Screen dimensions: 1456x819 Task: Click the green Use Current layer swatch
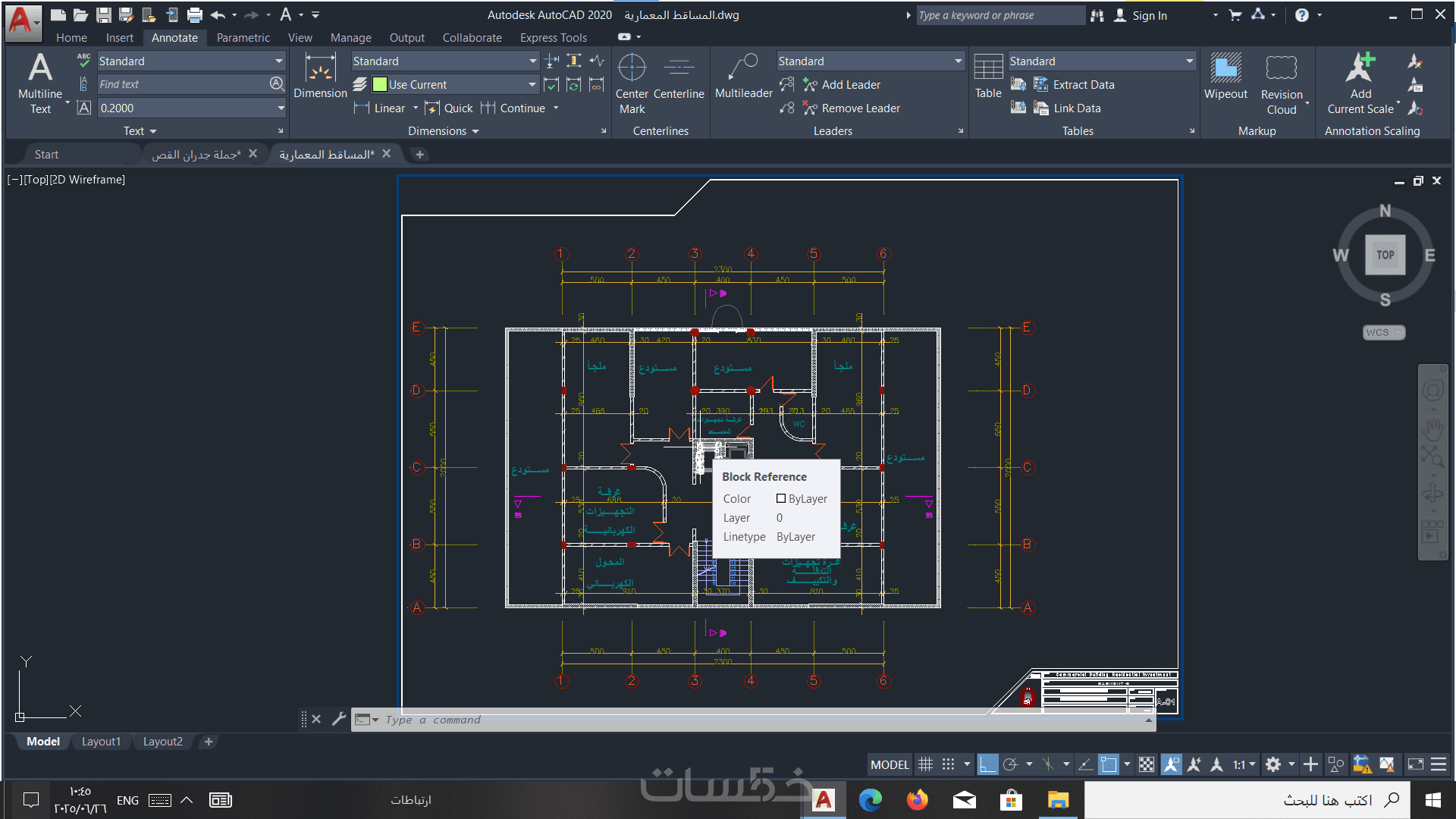click(380, 85)
